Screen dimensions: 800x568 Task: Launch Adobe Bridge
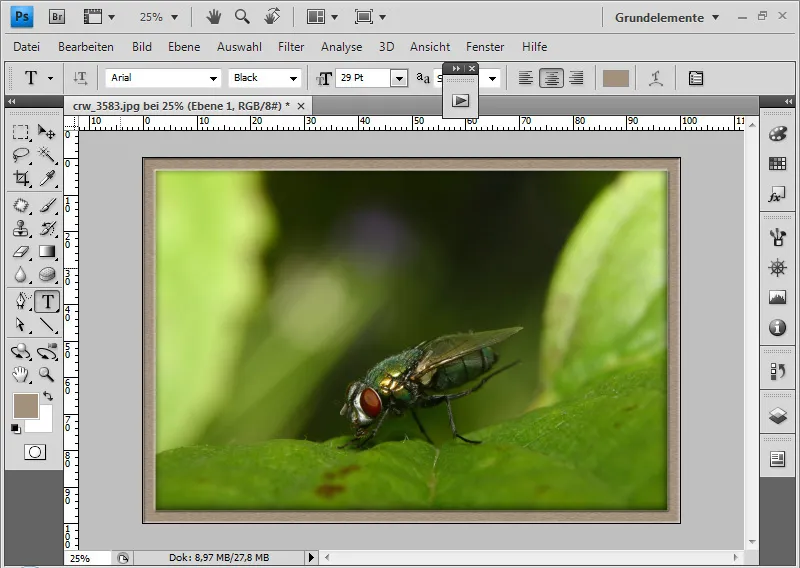pos(57,17)
